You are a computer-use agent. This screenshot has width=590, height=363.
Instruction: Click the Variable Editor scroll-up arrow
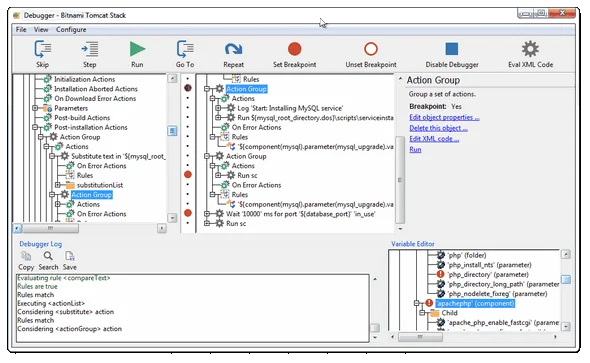pyautogui.click(x=566, y=254)
